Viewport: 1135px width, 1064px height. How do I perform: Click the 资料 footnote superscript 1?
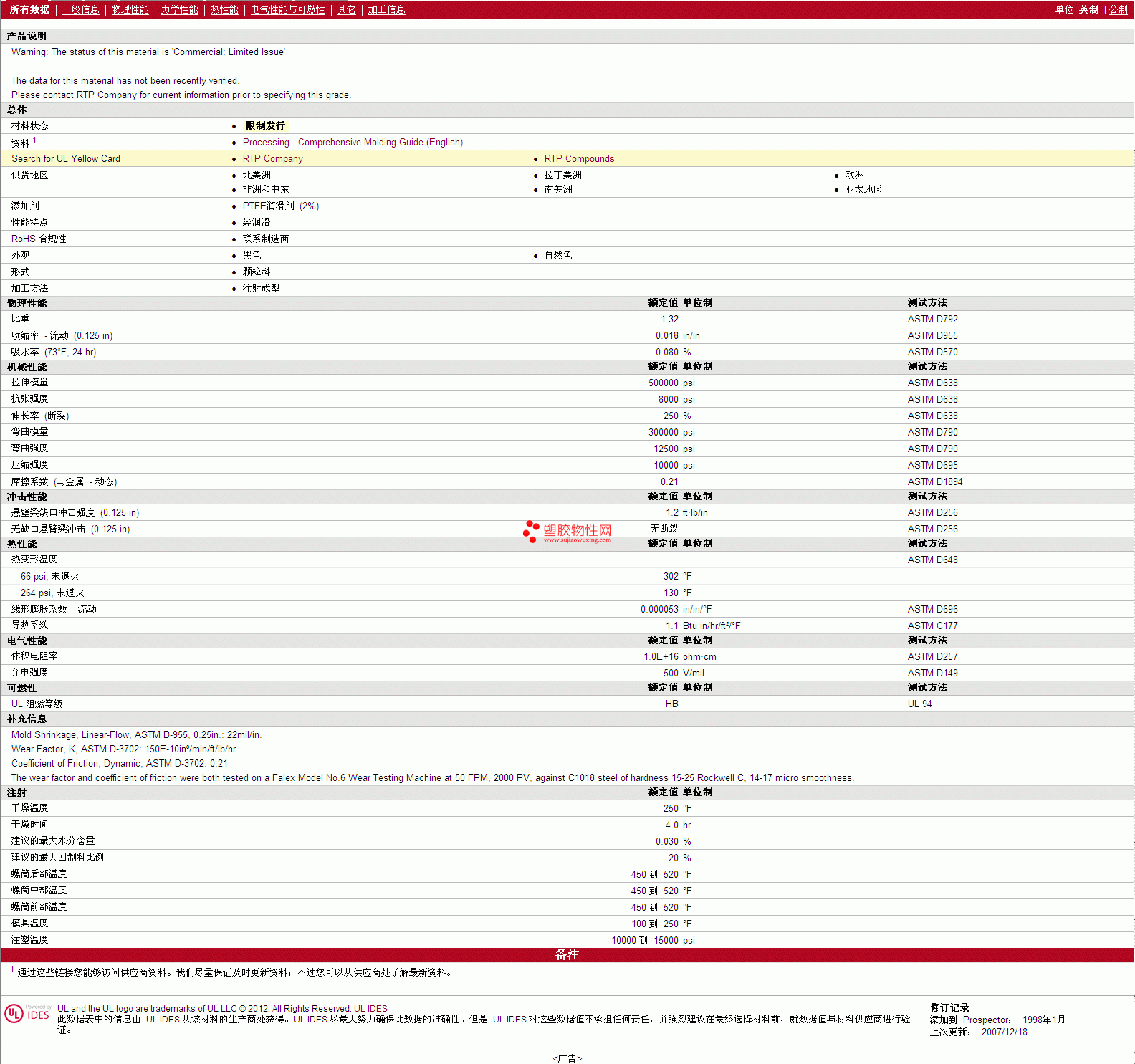(34, 140)
